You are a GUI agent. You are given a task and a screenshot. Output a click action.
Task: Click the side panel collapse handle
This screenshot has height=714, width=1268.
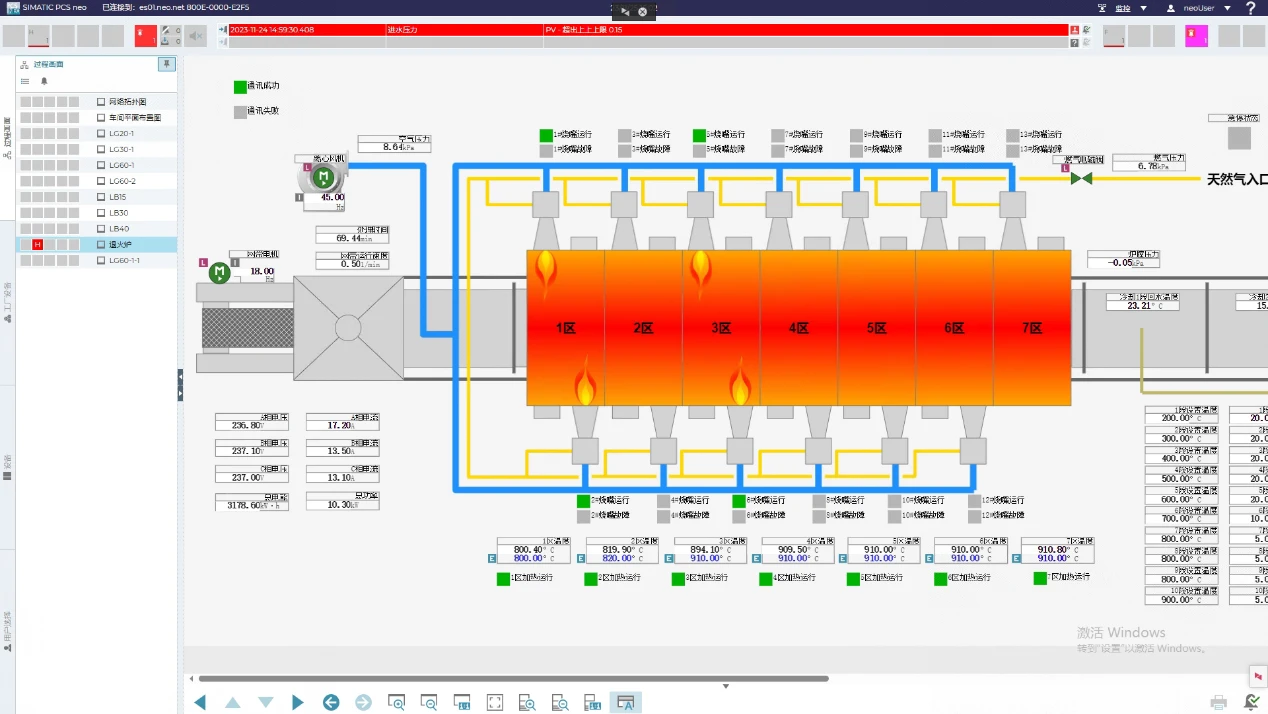pyautogui.click(x=180, y=385)
